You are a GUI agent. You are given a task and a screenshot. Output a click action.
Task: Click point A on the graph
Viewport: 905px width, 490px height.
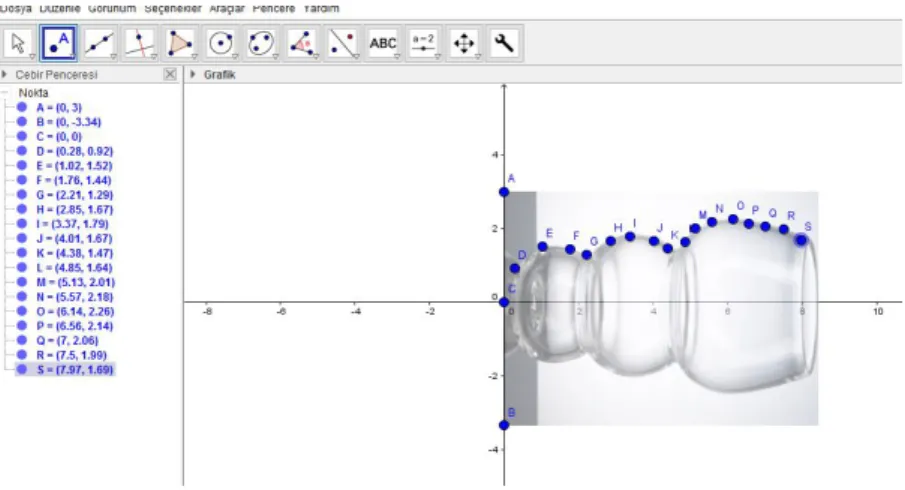click(504, 192)
